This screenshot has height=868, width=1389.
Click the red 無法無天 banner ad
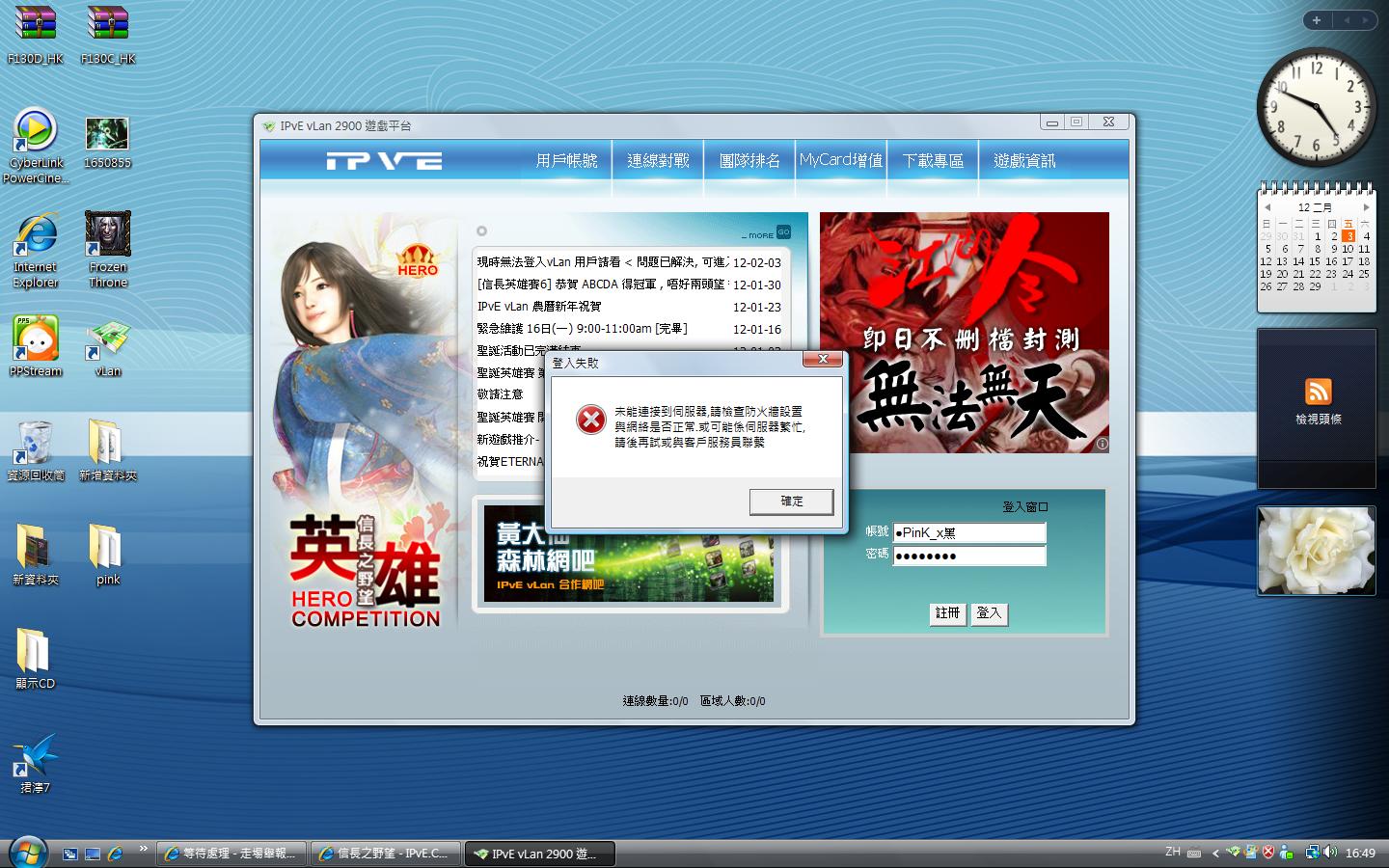965,333
